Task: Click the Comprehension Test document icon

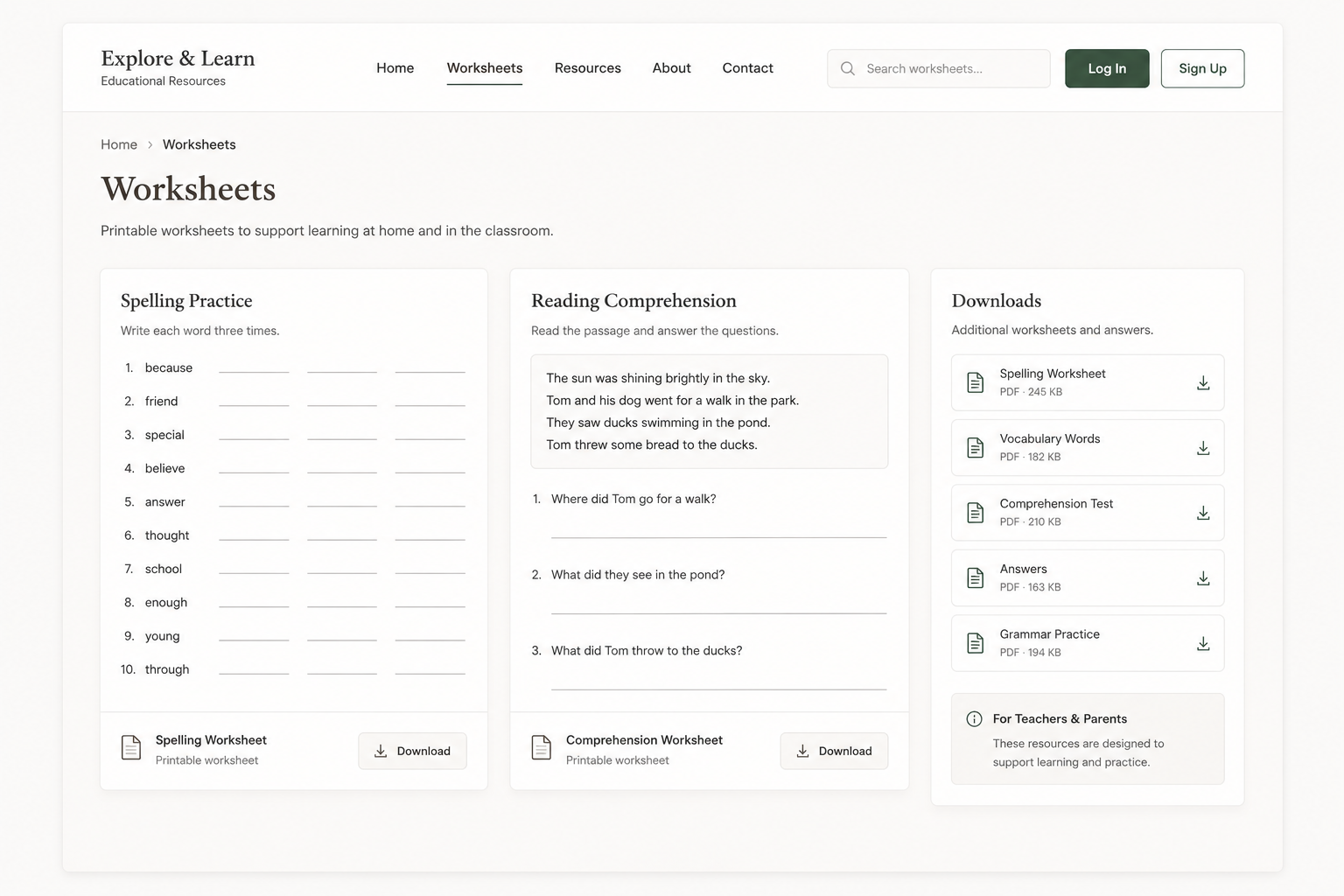Action: pos(975,513)
